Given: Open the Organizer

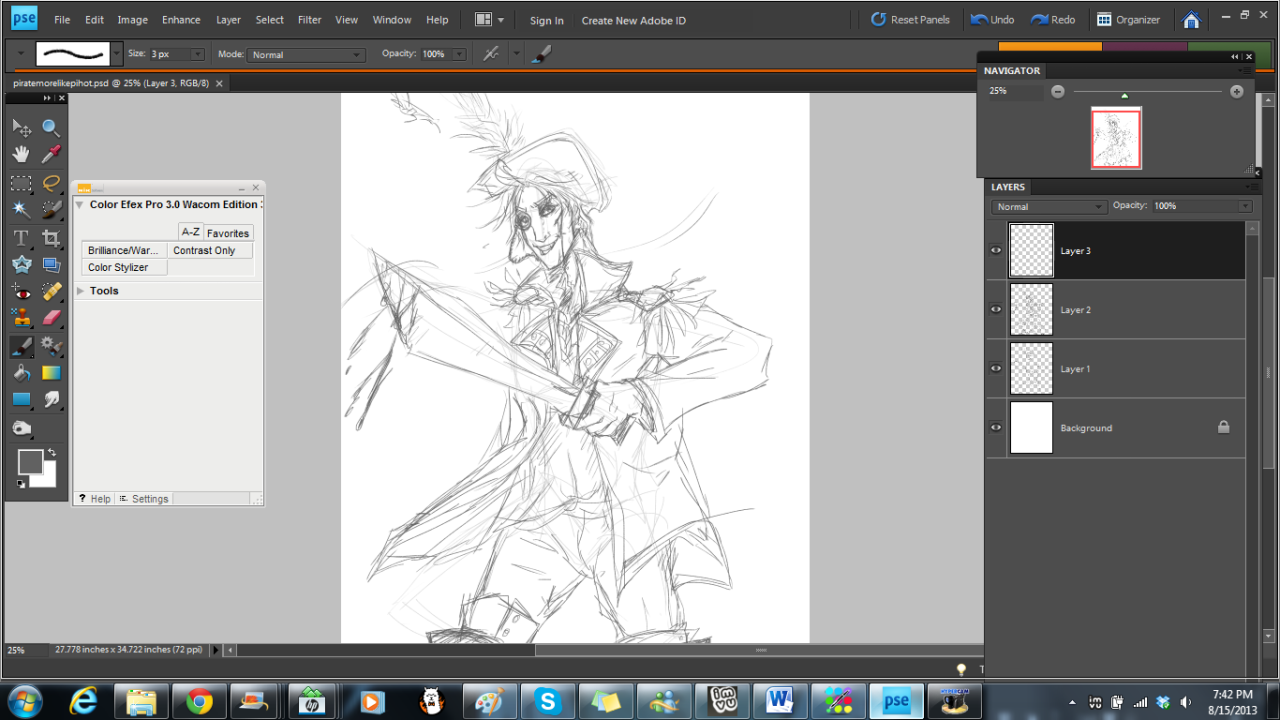Looking at the screenshot, I should (x=1128, y=20).
